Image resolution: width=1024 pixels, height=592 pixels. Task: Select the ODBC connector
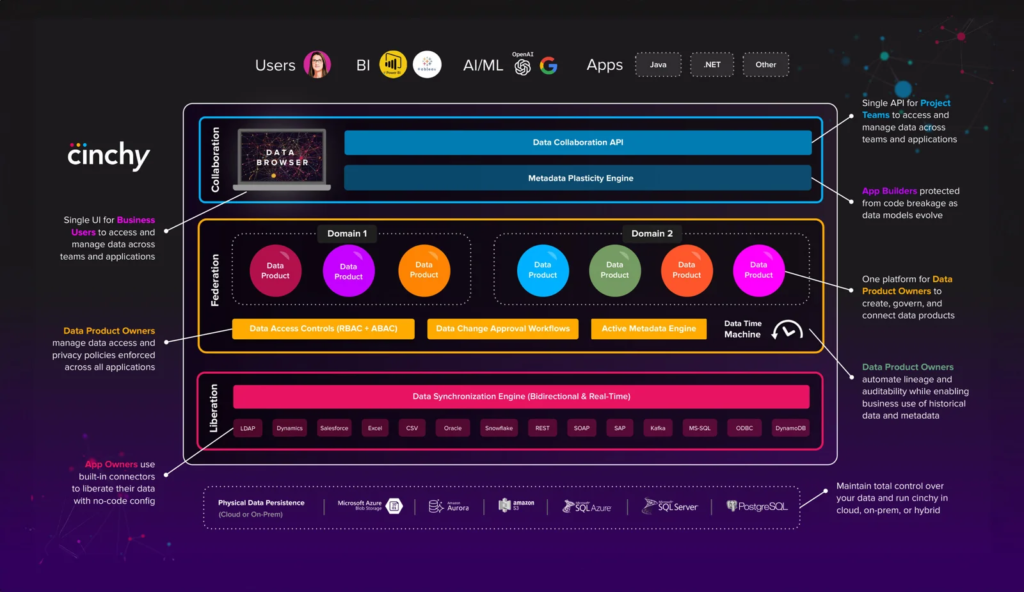click(x=744, y=429)
